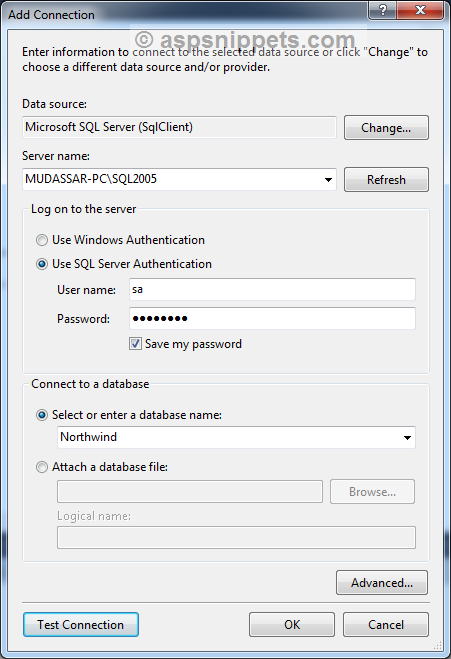The image size is (451, 659).
Task: Toggle the Save my password checkbox
Action: (x=135, y=344)
